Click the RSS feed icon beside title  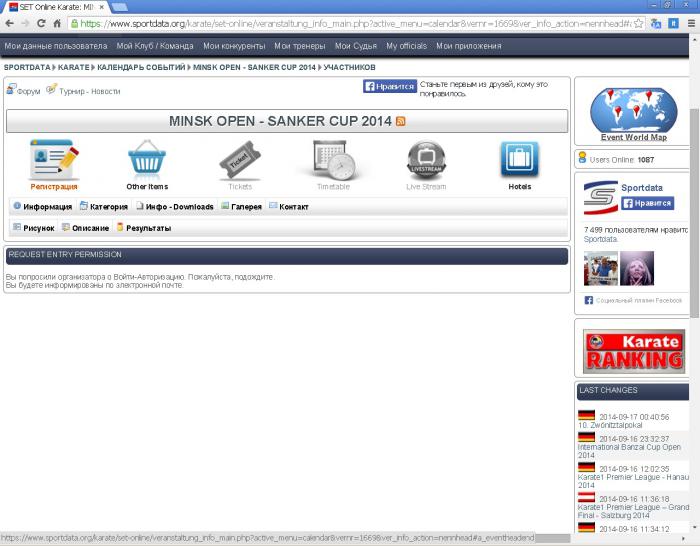400,121
